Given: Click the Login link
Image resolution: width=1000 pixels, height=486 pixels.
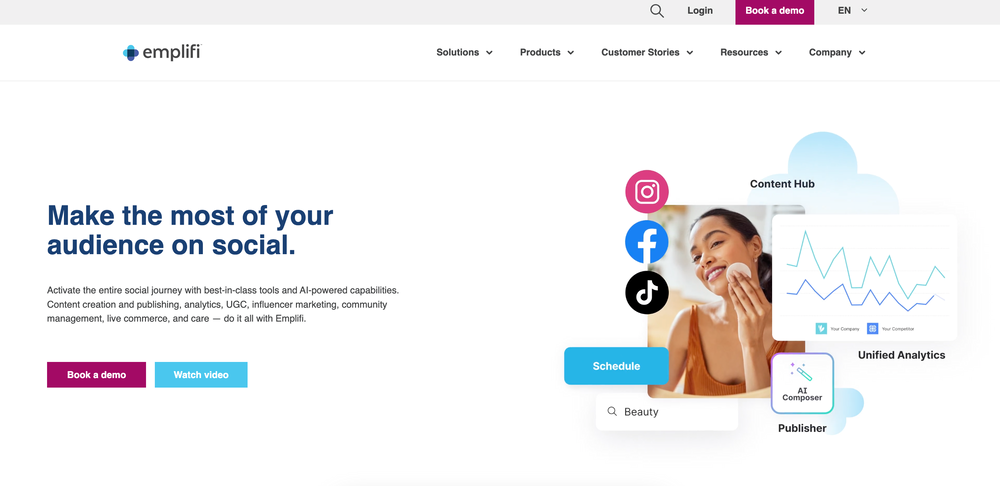Looking at the screenshot, I should 700,11.
